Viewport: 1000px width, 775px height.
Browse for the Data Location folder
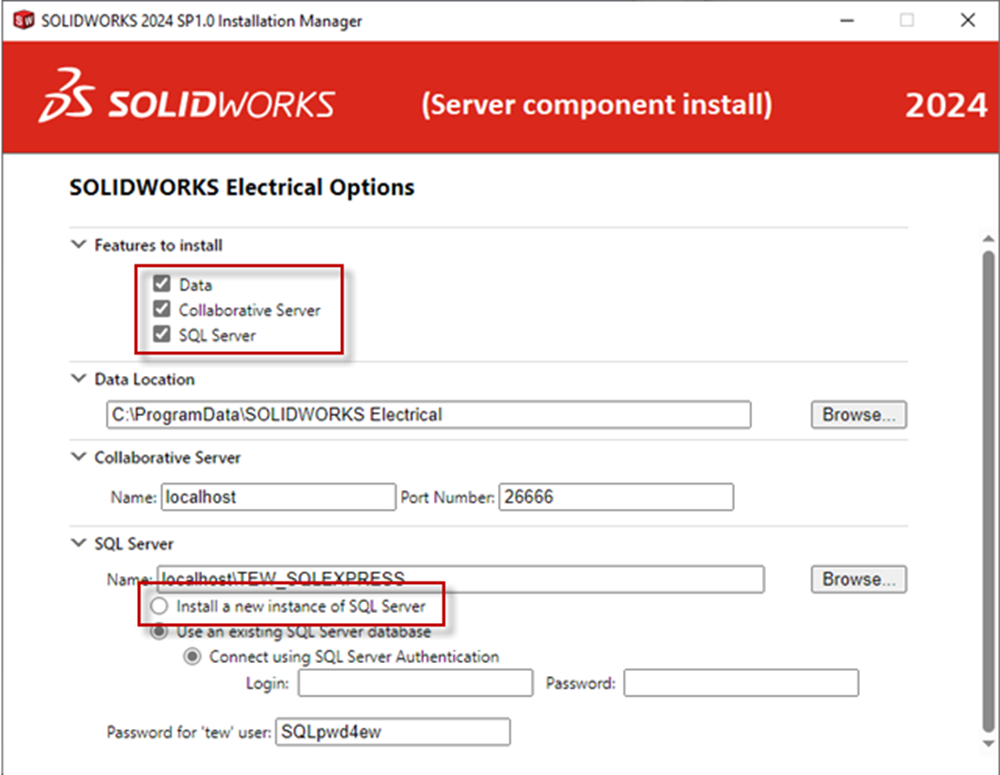tap(858, 414)
